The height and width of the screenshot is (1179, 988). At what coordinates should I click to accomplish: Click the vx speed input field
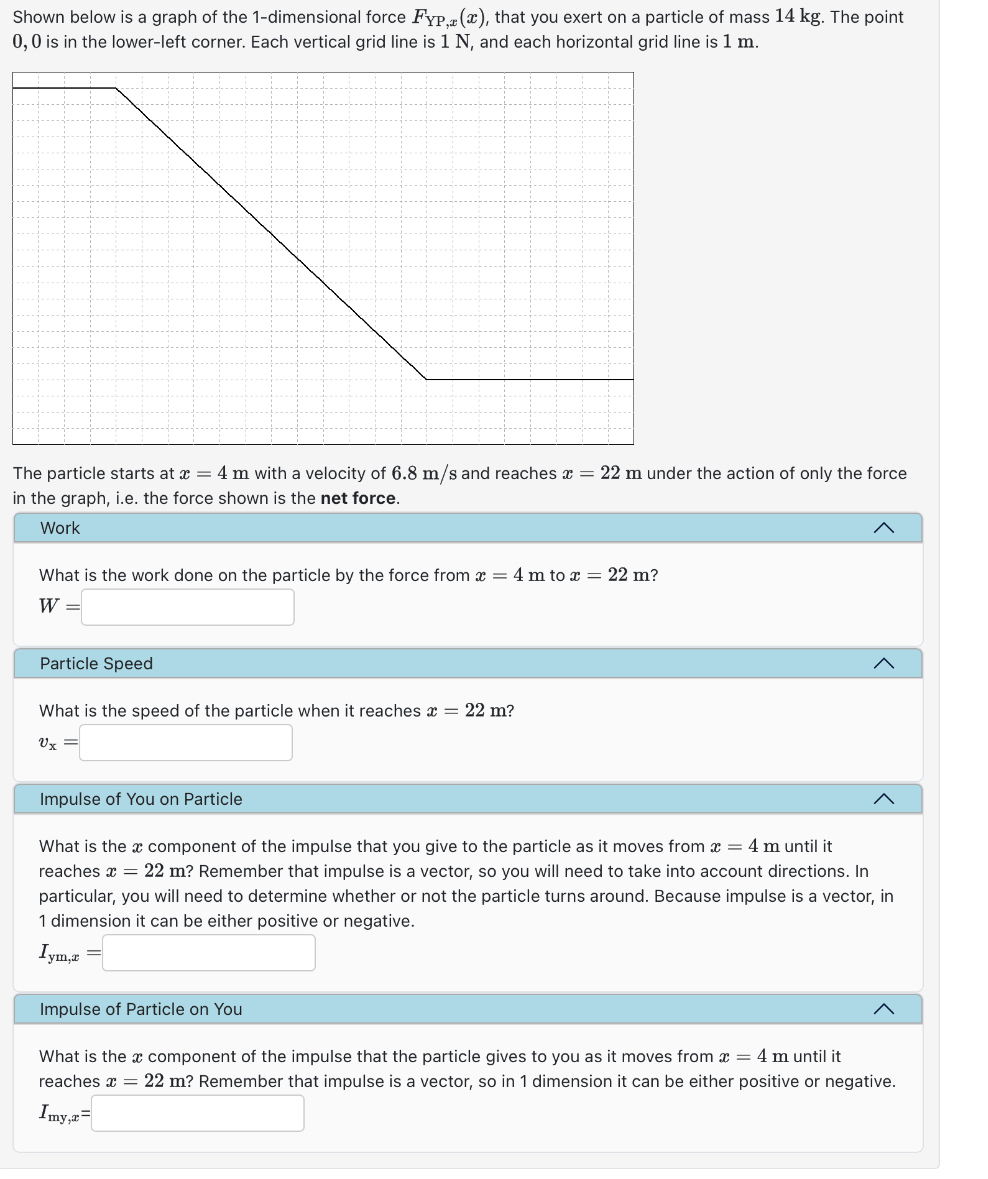click(x=184, y=742)
